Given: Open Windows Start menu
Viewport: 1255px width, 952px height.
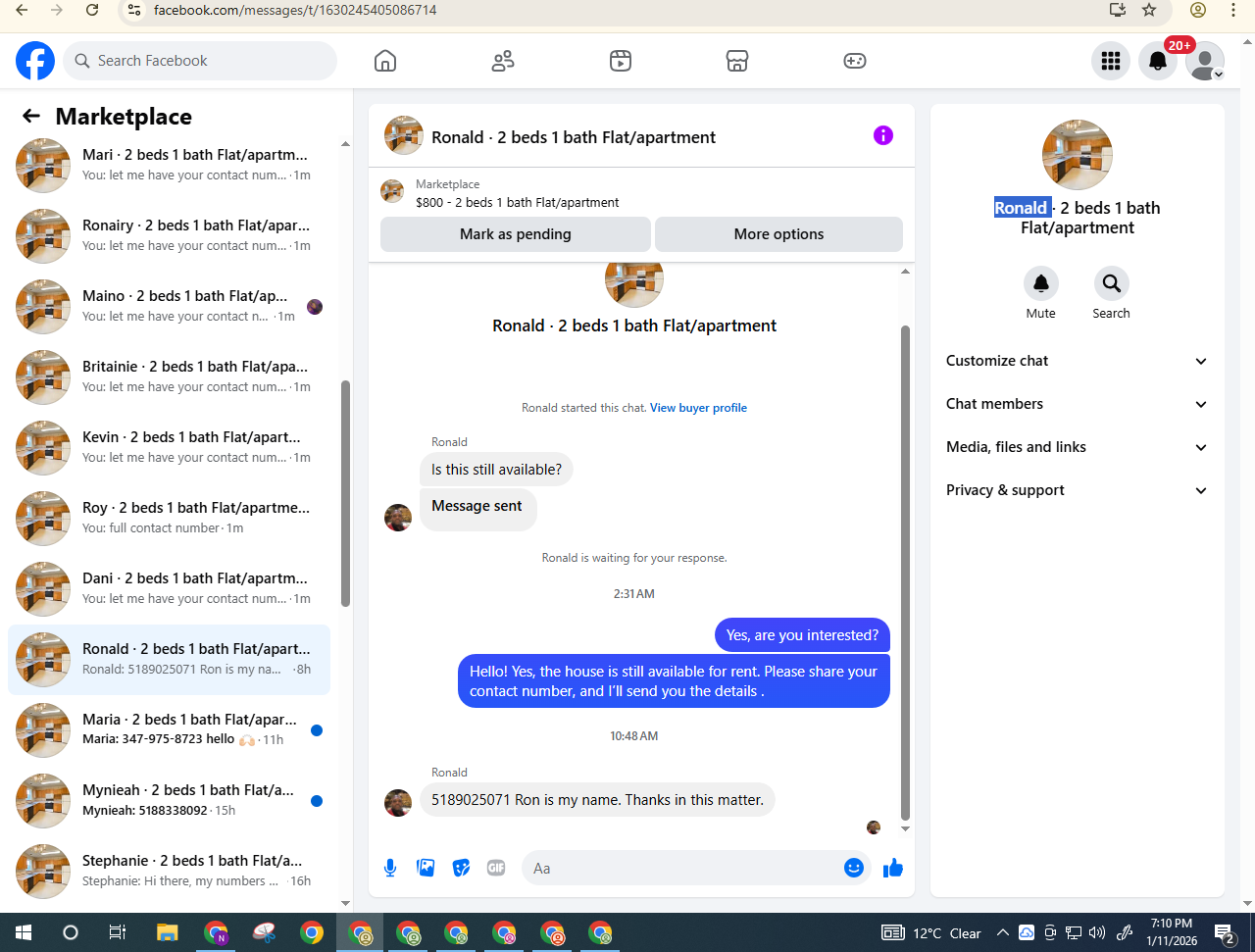Looking at the screenshot, I should pyautogui.click(x=24, y=932).
